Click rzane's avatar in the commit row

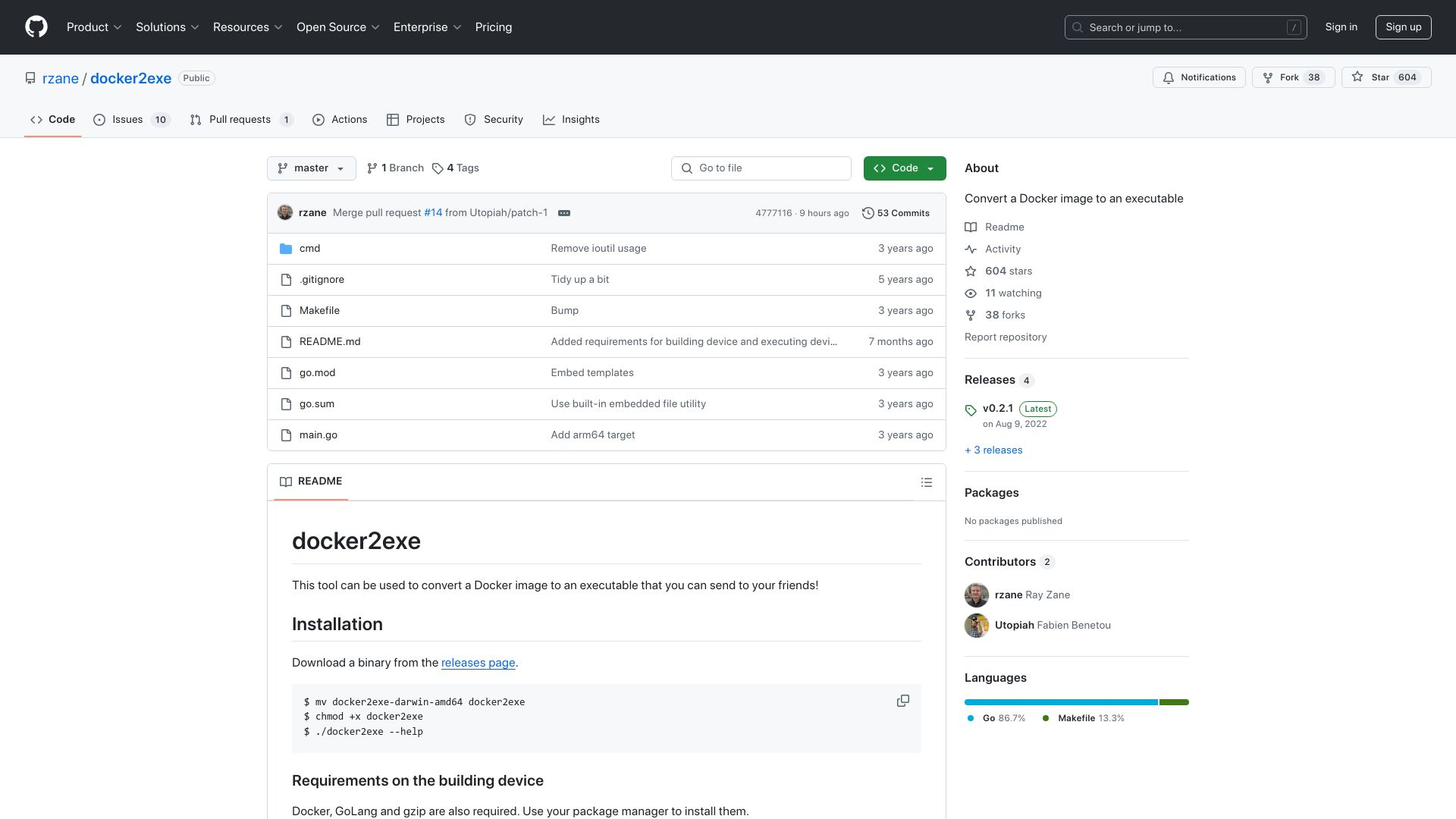coord(285,213)
